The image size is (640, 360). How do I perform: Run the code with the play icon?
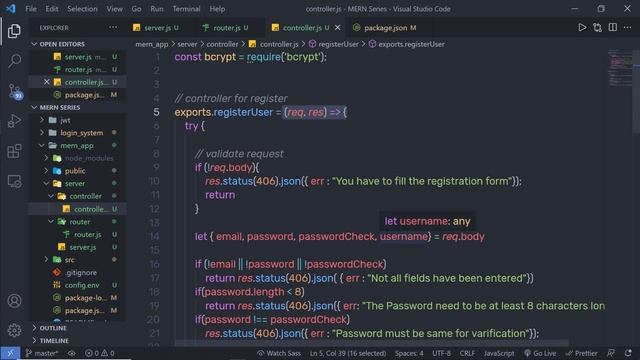tap(582, 27)
